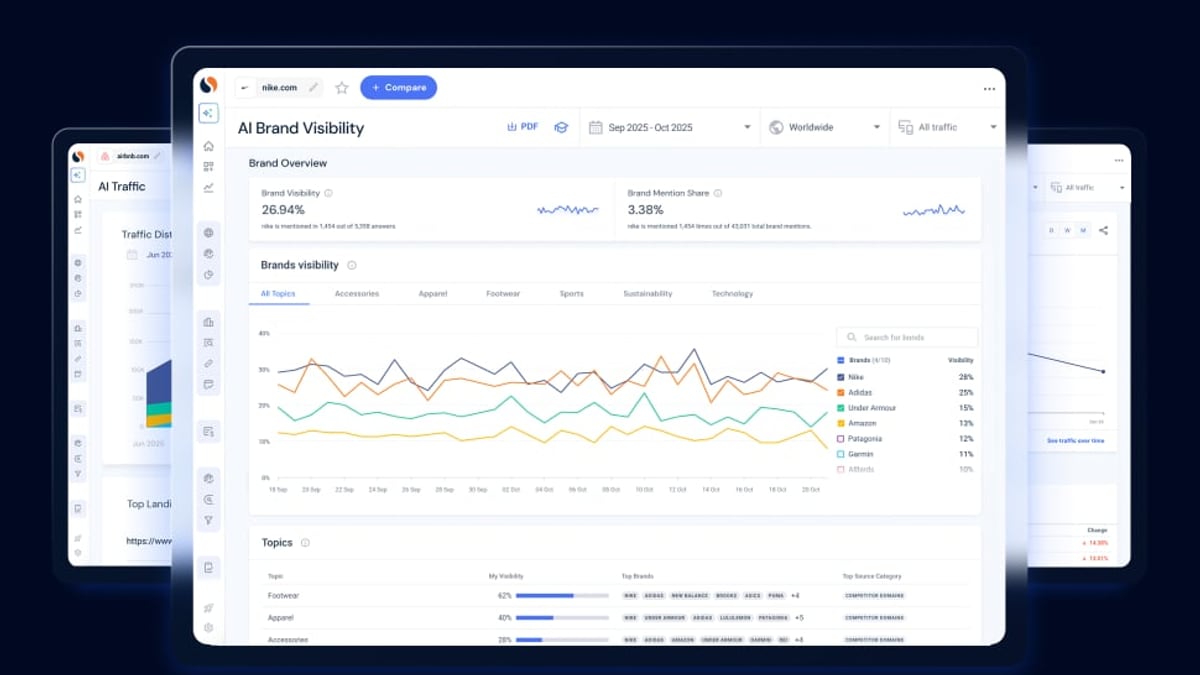Screen dimensions: 1200x675
Task: Click the Footwear 62% visibility bar
Action: (562, 595)
